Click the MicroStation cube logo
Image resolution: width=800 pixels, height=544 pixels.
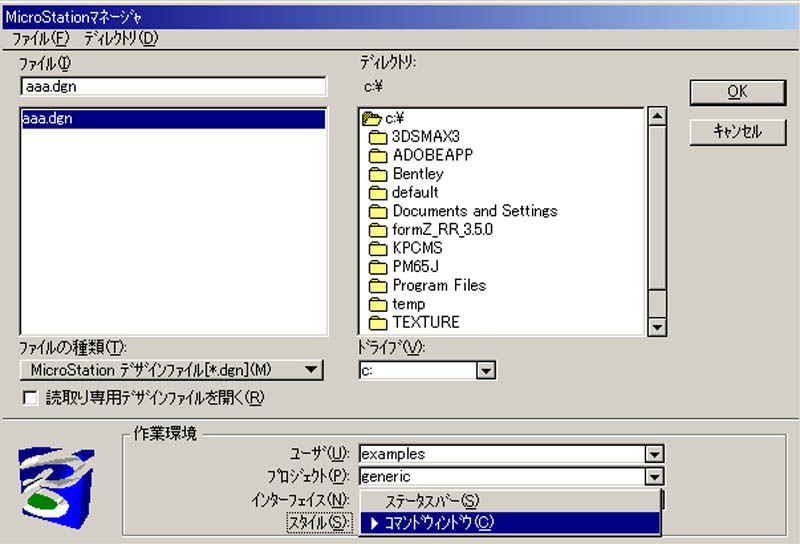coord(57,487)
